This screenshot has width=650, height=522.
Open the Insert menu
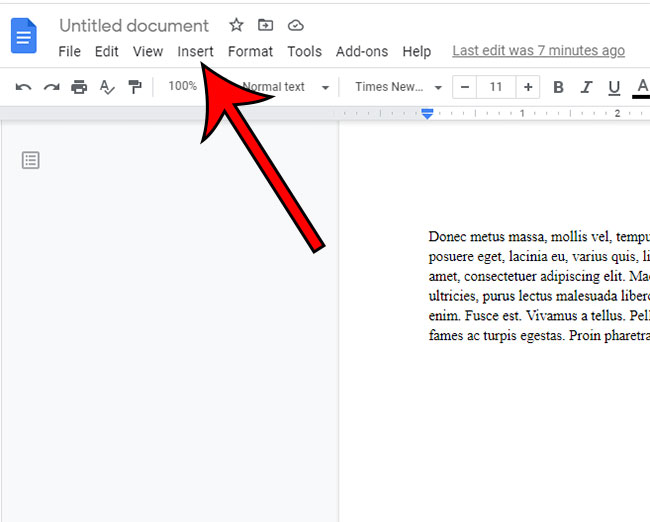[x=195, y=51]
